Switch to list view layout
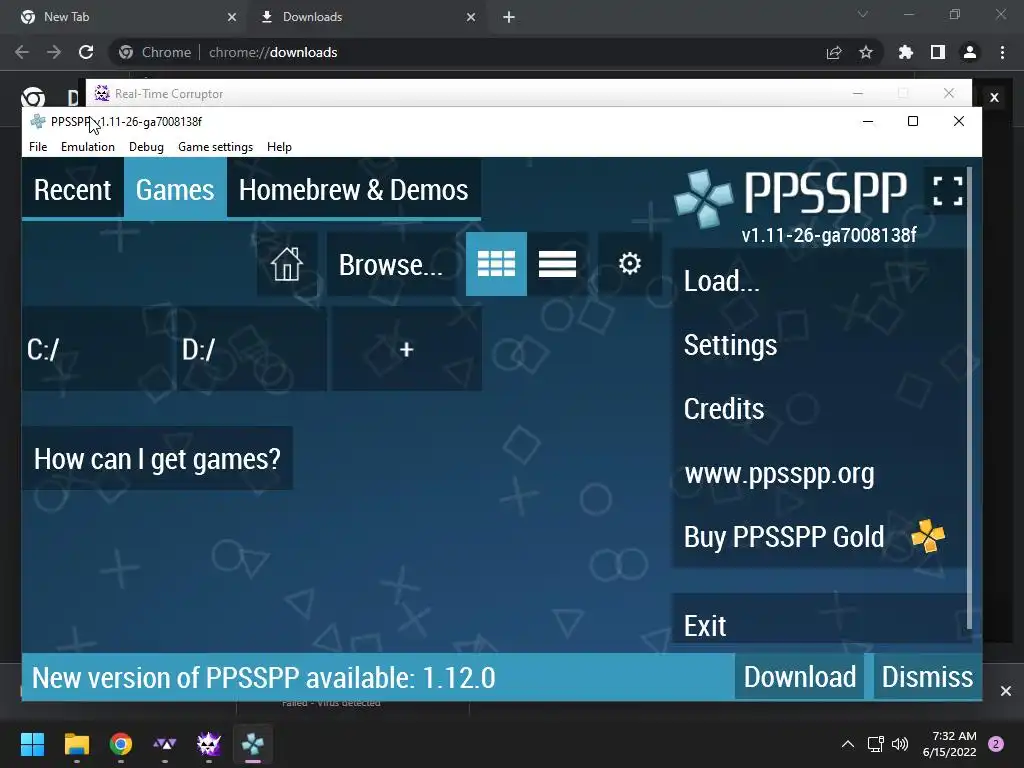This screenshot has height=768, width=1024. tap(557, 264)
